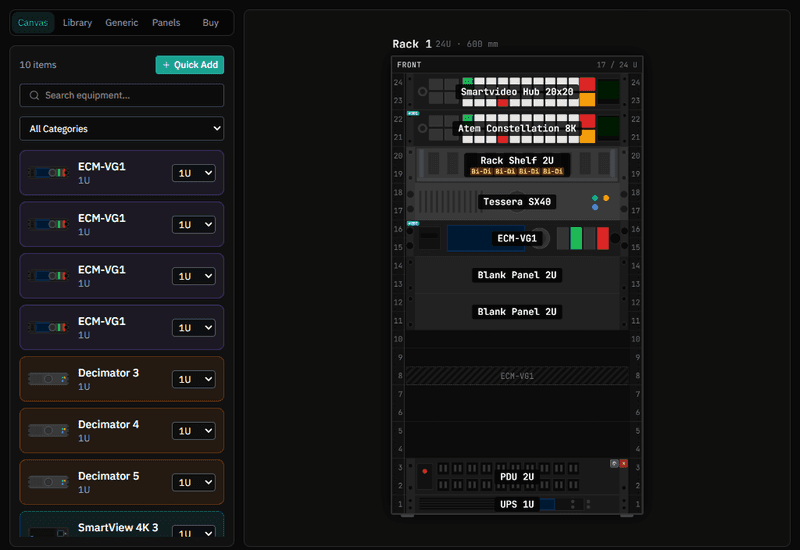The width and height of the screenshot is (800, 550).
Task: Click the Decimator 5 device thumbnail
Action: pyautogui.click(x=48, y=482)
